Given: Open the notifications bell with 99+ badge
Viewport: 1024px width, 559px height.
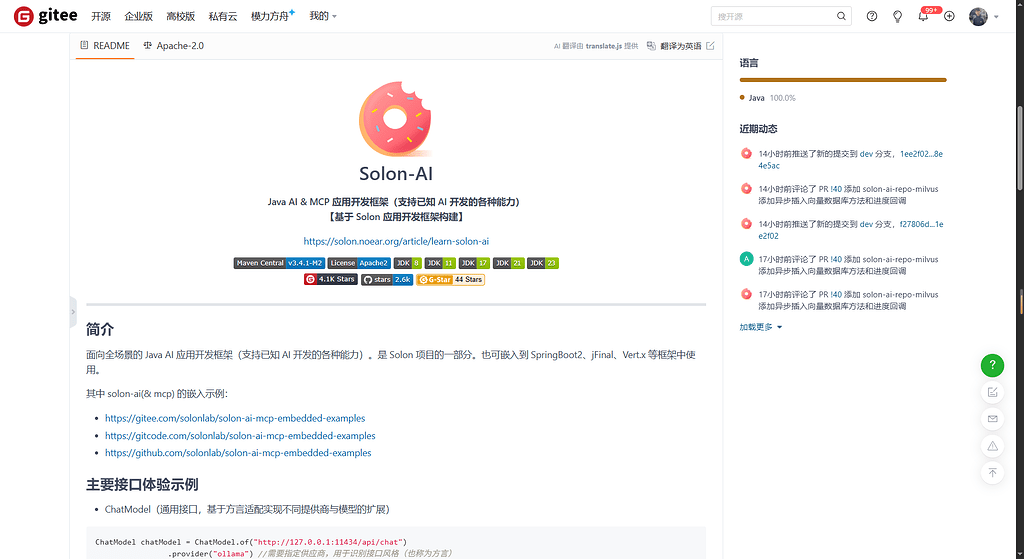Looking at the screenshot, I should (x=923, y=16).
